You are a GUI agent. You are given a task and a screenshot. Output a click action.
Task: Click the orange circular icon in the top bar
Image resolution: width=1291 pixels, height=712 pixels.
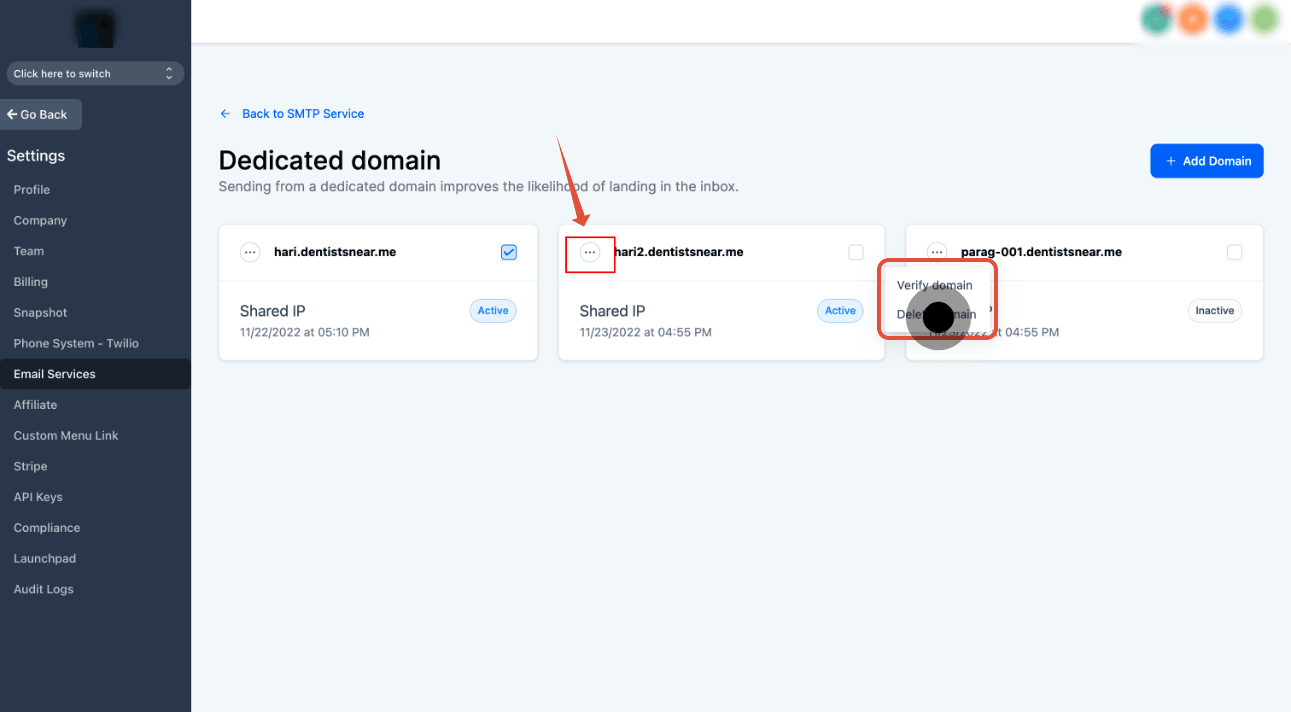tap(1192, 19)
